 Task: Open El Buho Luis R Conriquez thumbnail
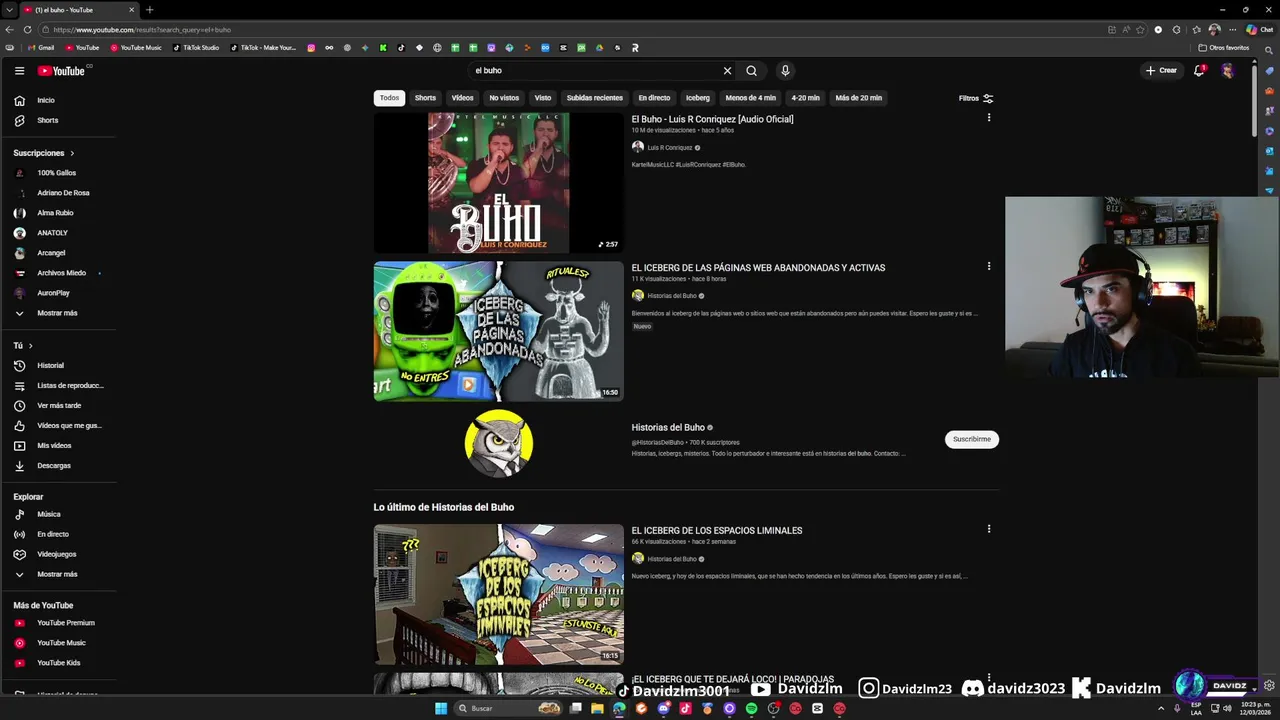click(498, 183)
